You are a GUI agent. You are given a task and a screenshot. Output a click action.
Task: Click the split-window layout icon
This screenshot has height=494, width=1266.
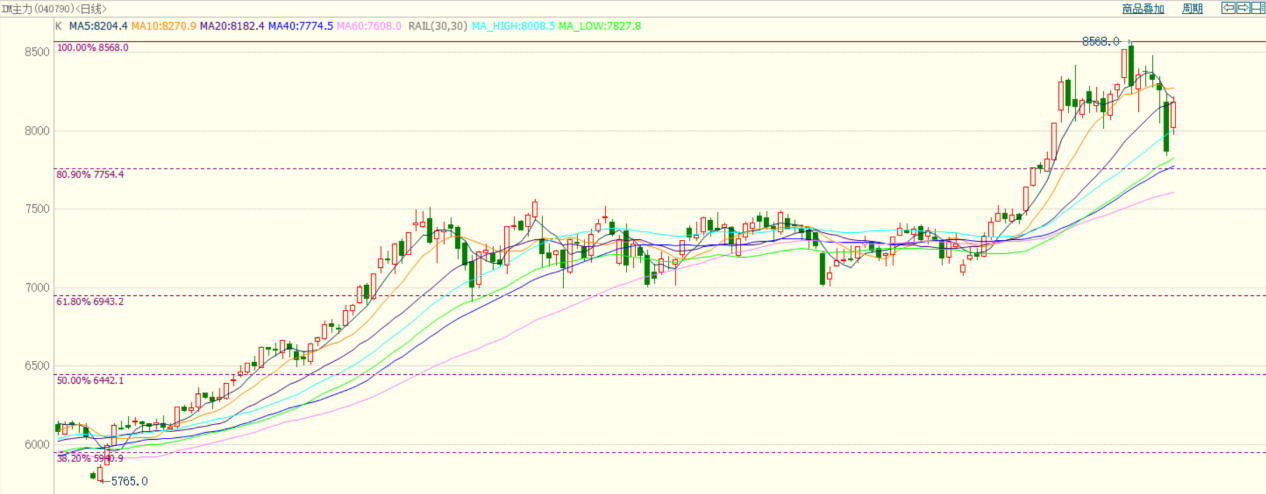pyautogui.click(x=1258, y=8)
